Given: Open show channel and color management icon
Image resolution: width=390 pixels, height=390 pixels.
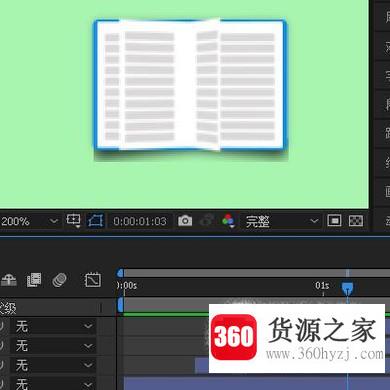Looking at the screenshot, I should pos(228,221).
